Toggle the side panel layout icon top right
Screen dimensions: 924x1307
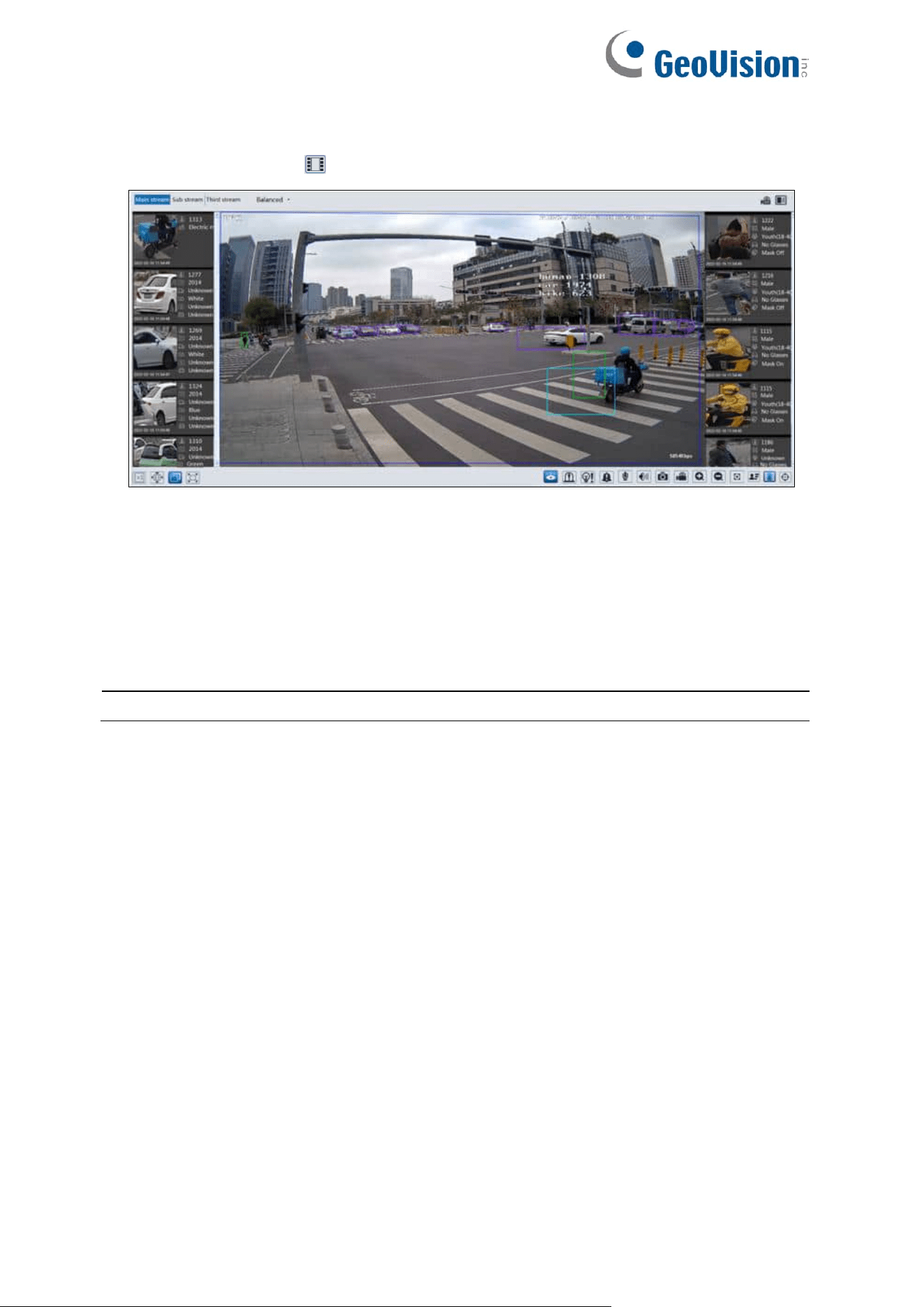click(x=781, y=200)
